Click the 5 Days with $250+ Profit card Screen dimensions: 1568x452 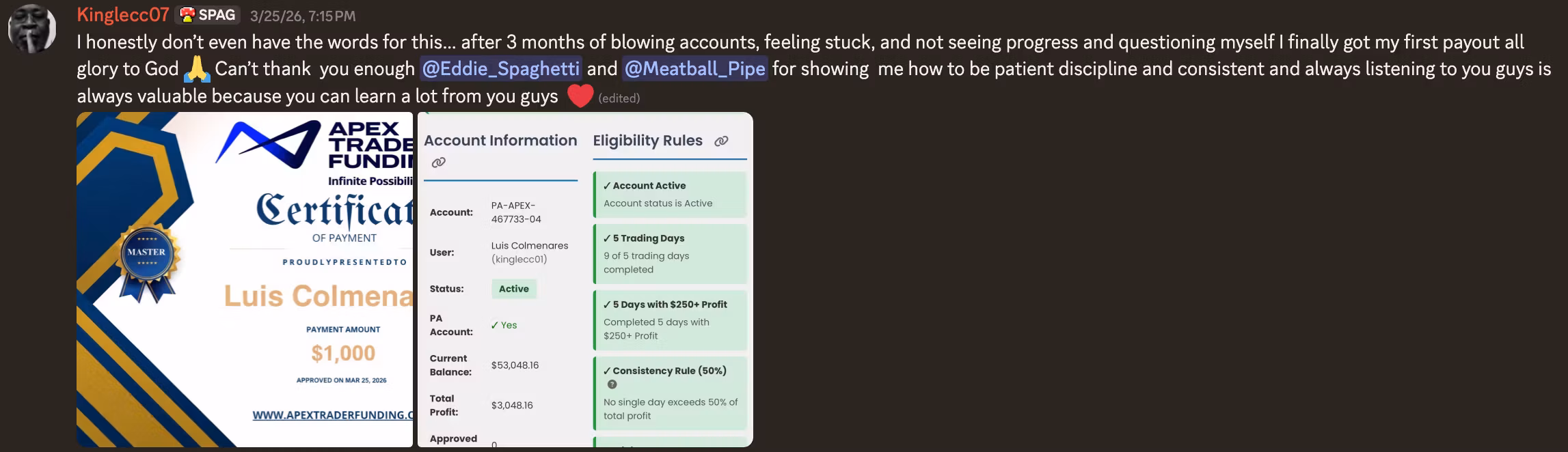click(670, 320)
